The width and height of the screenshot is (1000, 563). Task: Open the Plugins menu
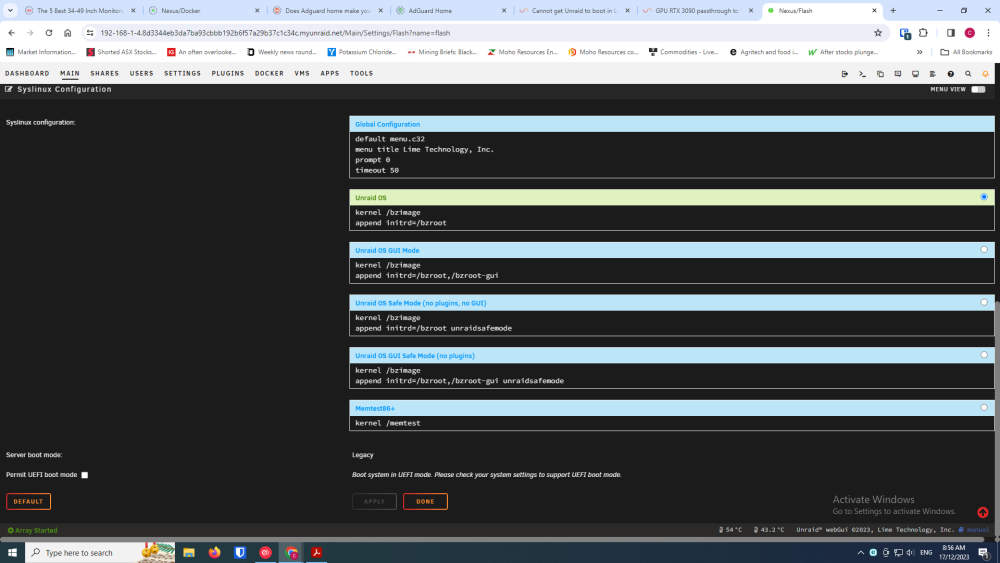pyautogui.click(x=228, y=73)
